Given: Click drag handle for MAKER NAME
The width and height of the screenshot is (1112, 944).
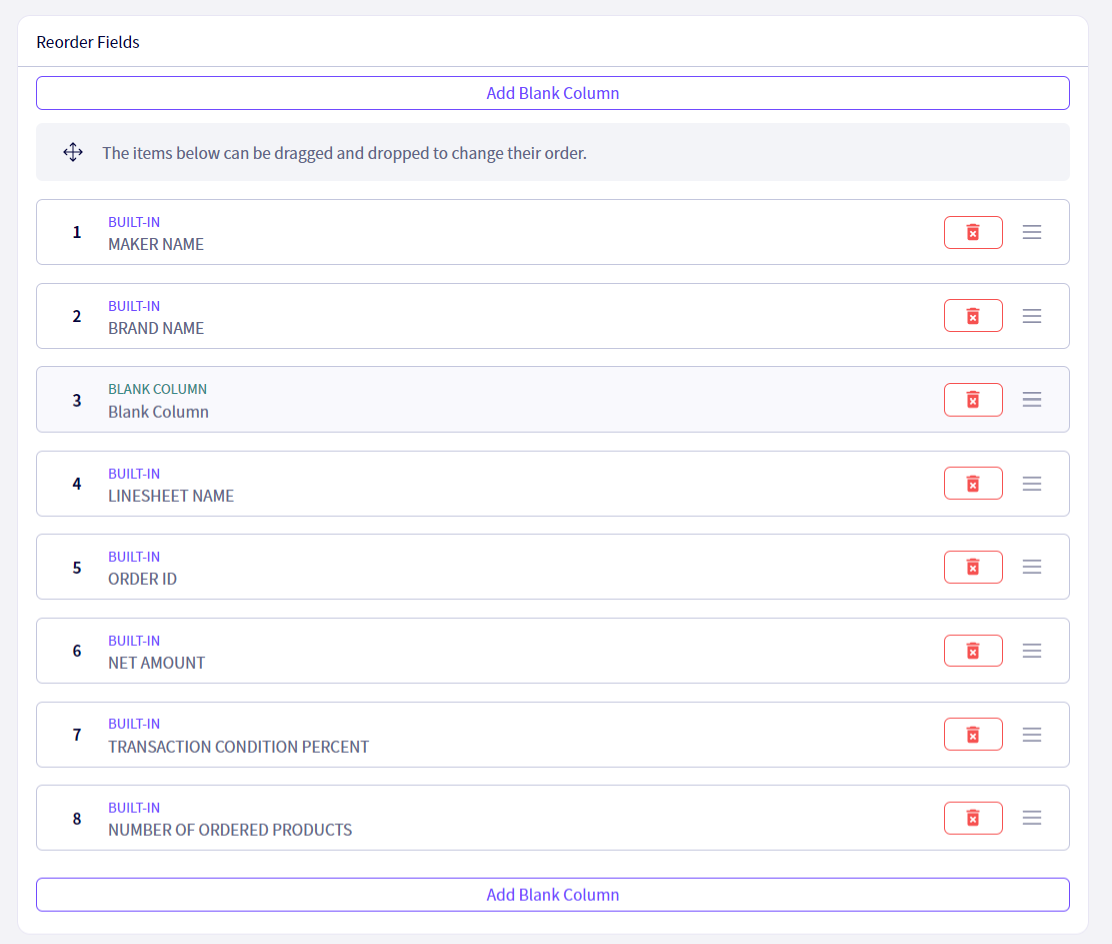Looking at the screenshot, I should pyautogui.click(x=1032, y=232).
